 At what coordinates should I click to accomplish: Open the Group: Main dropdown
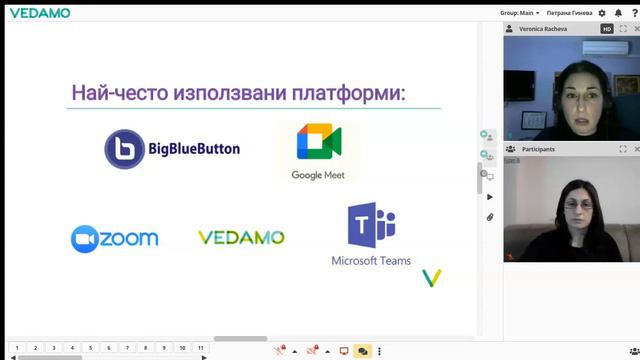tap(520, 13)
